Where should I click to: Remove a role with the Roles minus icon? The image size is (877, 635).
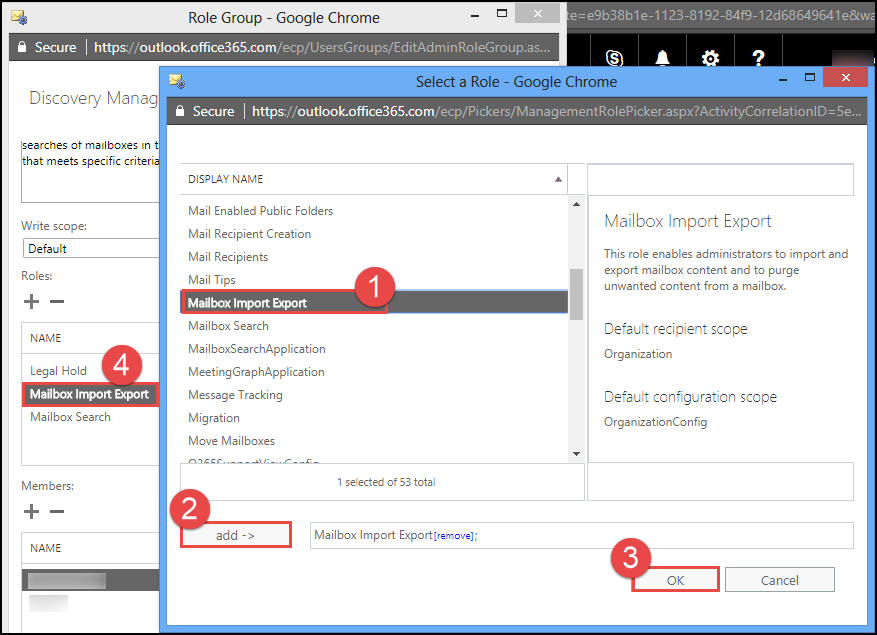[x=56, y=302]
